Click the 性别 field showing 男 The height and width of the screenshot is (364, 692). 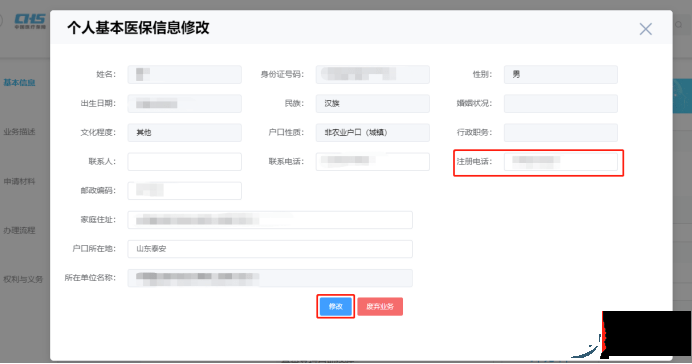click(x=560, y=75)
